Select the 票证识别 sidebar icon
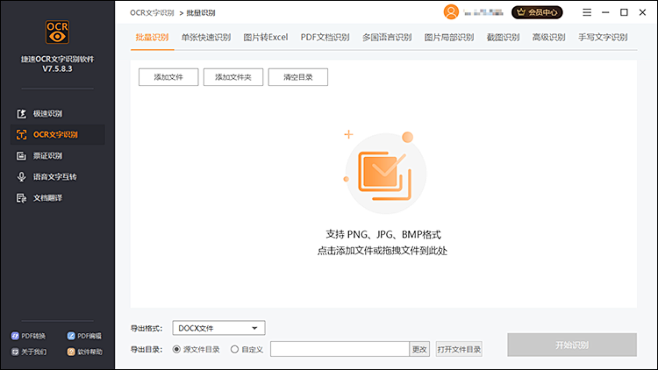 21,156
